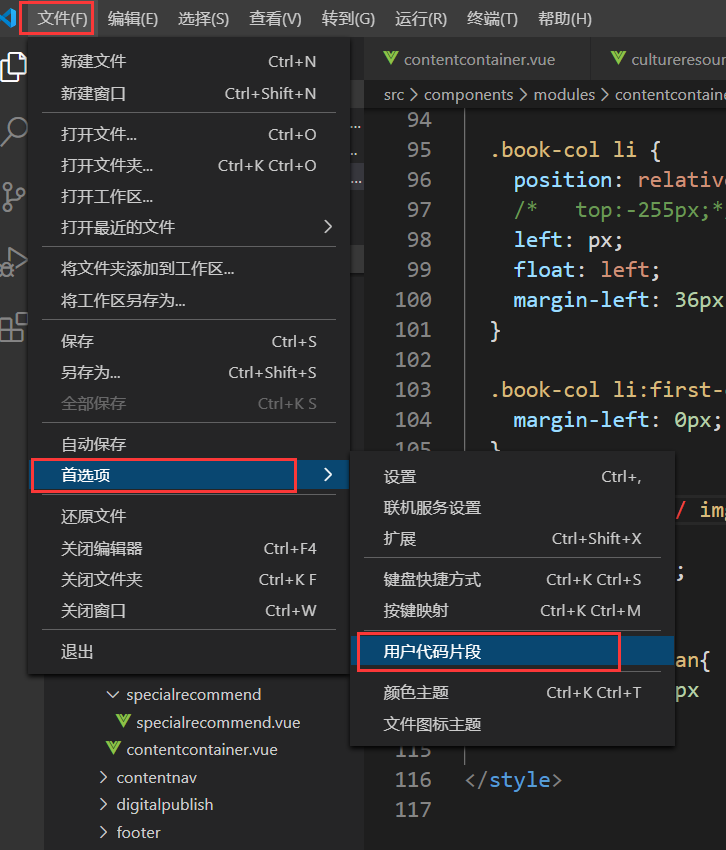Expand the 首选项 submenu
The width and height of the screenshot is (726, 850).
189,475
